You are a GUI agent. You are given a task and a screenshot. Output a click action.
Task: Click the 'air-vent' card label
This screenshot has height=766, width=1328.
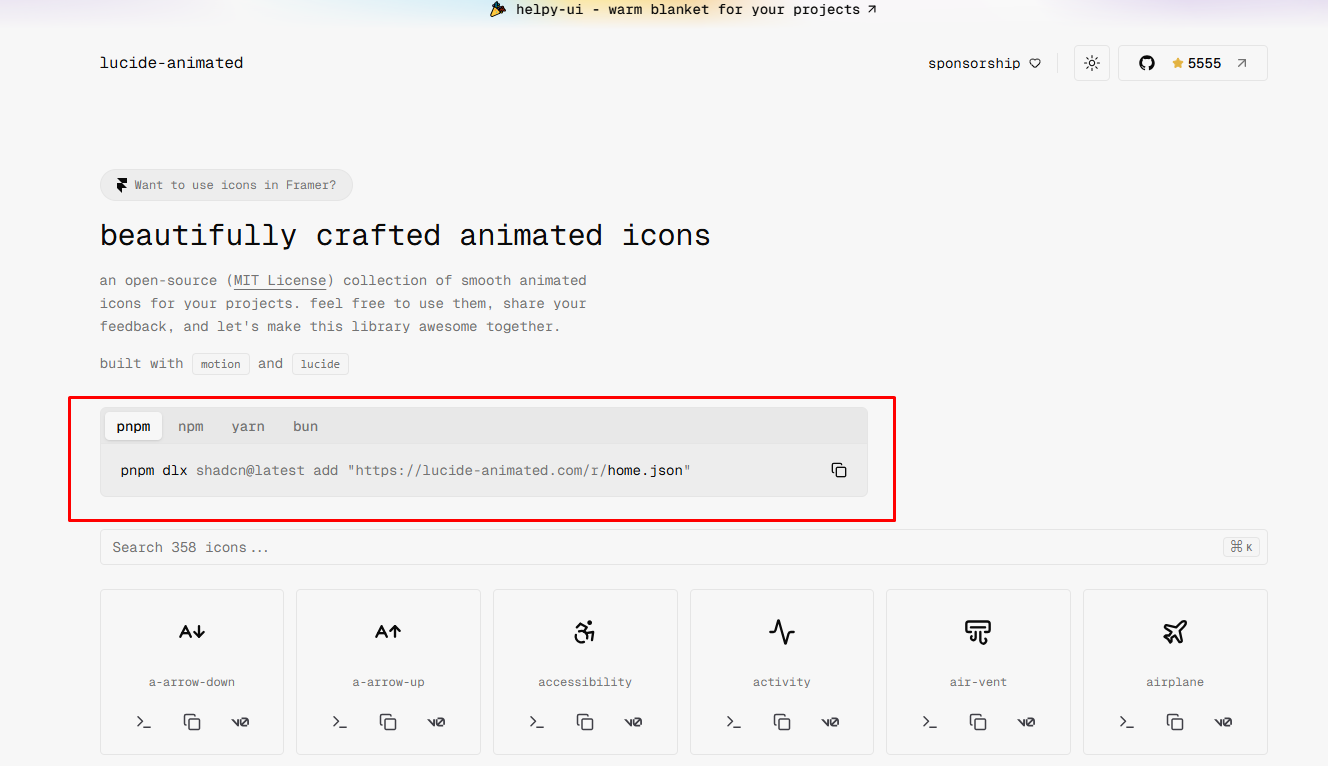[x=978, y=682]
